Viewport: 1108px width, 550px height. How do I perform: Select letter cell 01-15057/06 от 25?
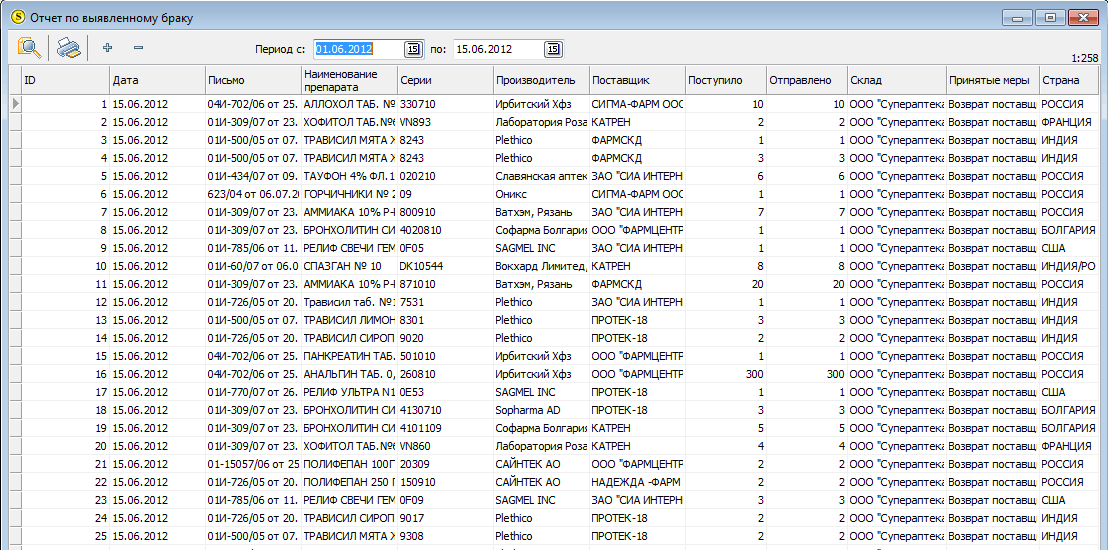point(254,464)
